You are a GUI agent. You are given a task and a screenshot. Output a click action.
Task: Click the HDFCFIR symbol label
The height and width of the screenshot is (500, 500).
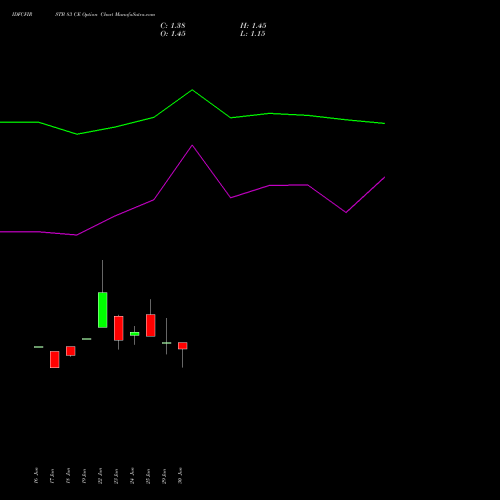pyautogui.click(x=22, y=15)
